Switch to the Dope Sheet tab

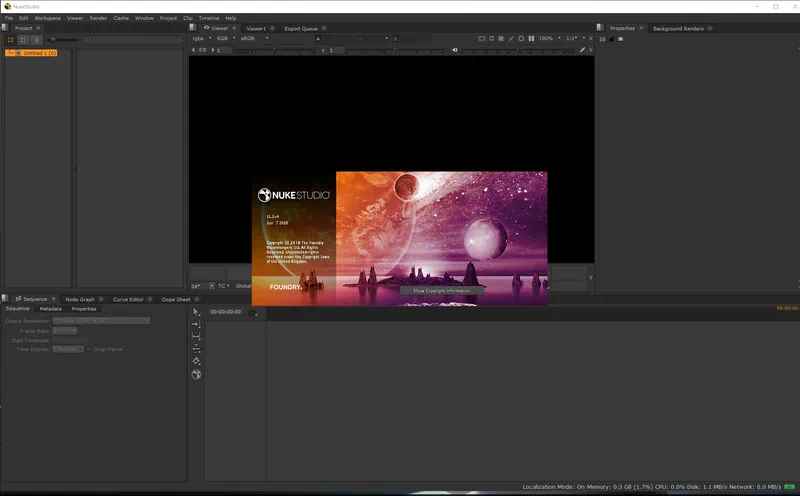pyautogui.click(x=176, y=299)
